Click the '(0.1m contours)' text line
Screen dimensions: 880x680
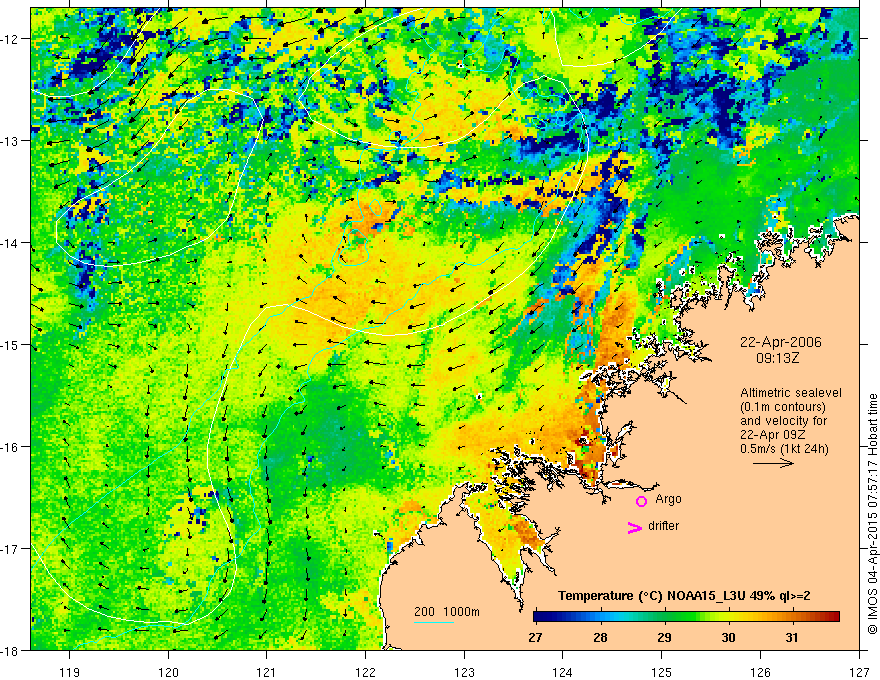[783, 407]
